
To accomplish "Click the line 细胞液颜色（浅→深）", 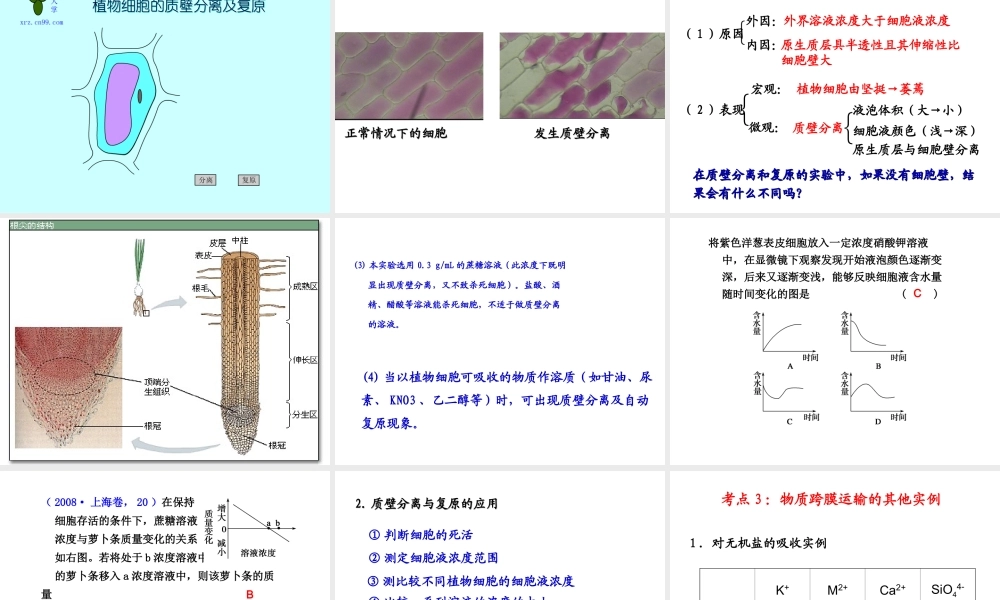I will [x=915, y=131].
